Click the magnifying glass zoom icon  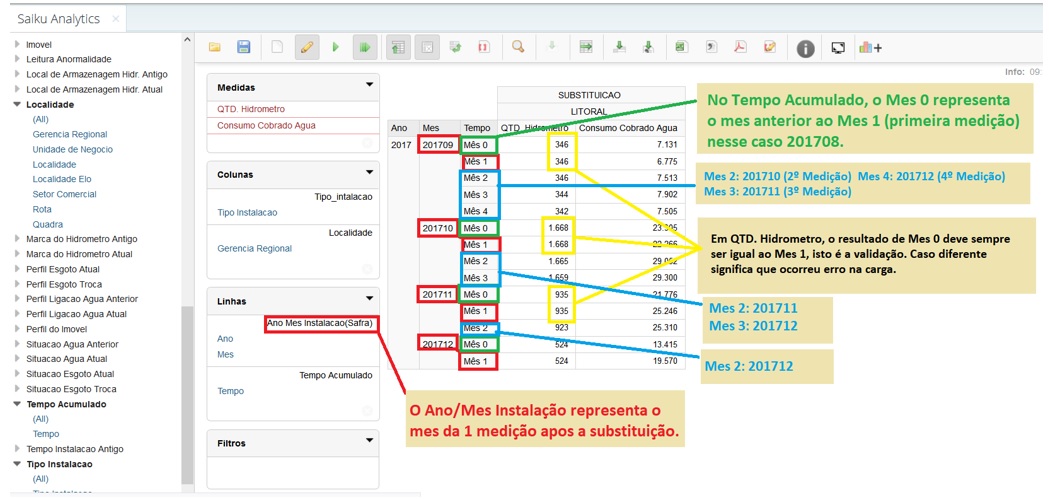(518, 47)
